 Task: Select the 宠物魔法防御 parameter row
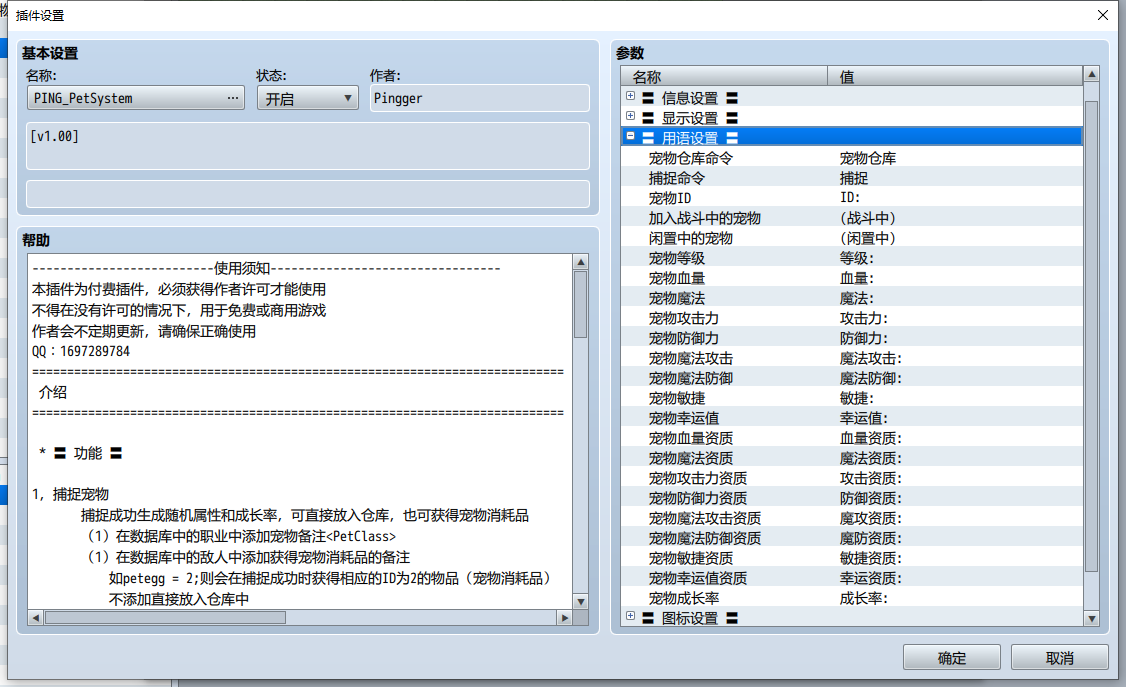(852, 378)
